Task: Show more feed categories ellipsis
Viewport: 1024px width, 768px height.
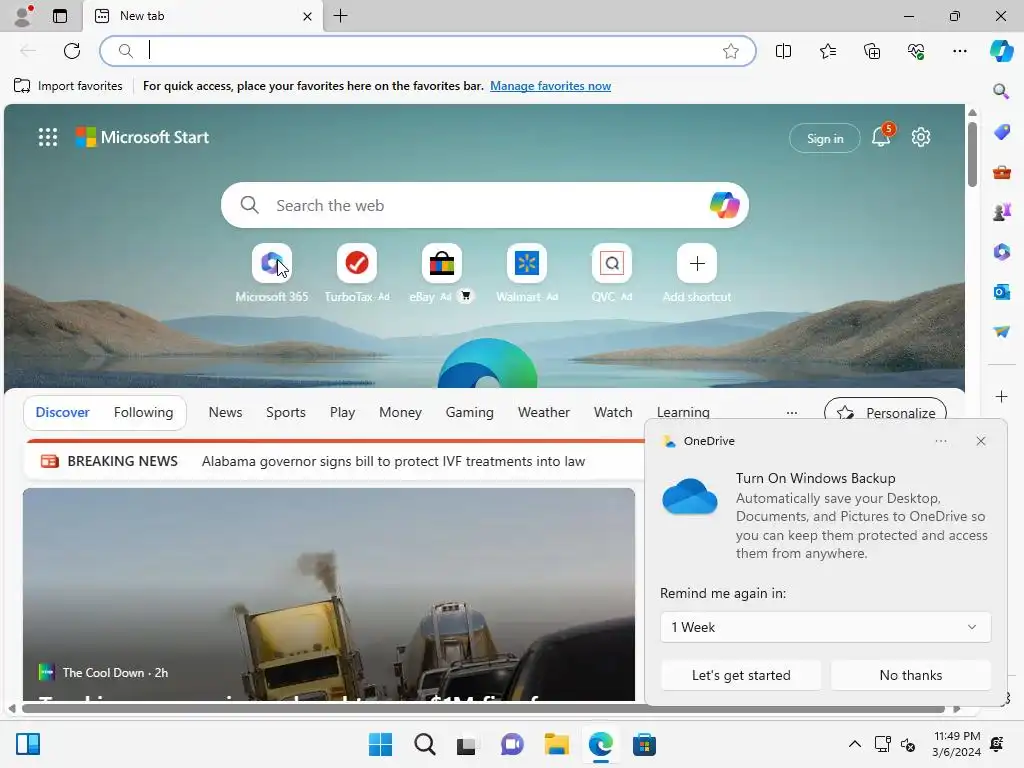Action: [792, 413]
